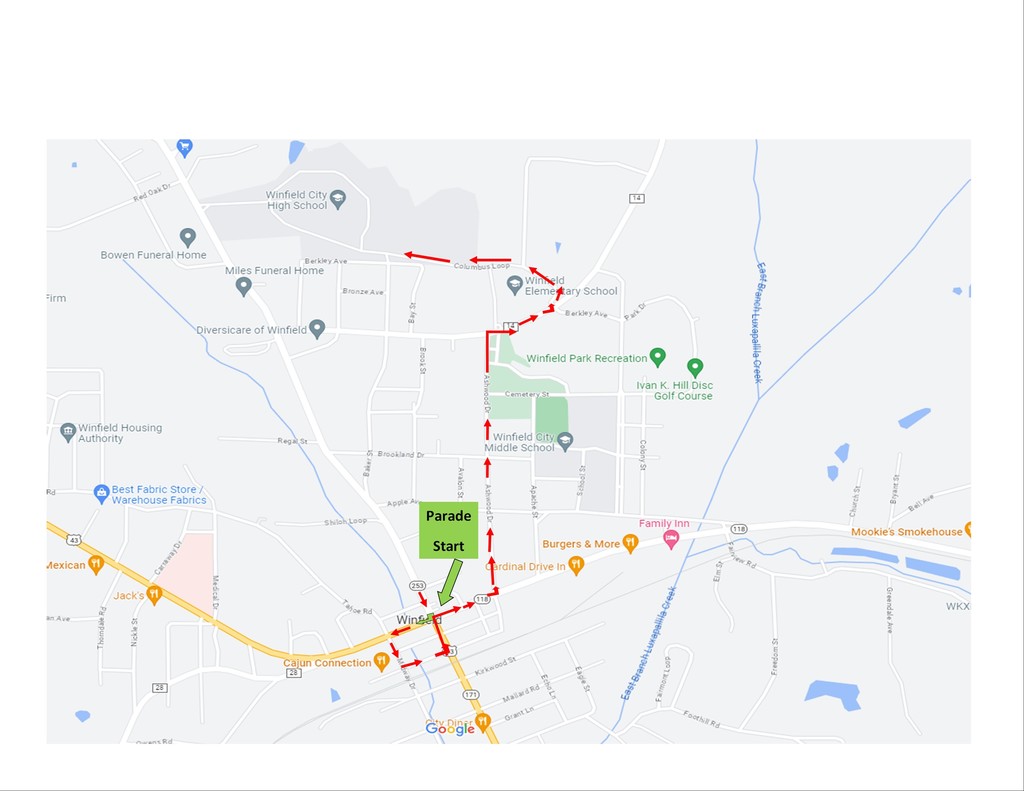Click the Winfield City Middle School icon
Viewport: 1024px width, 791px height.
click(566, 441)
